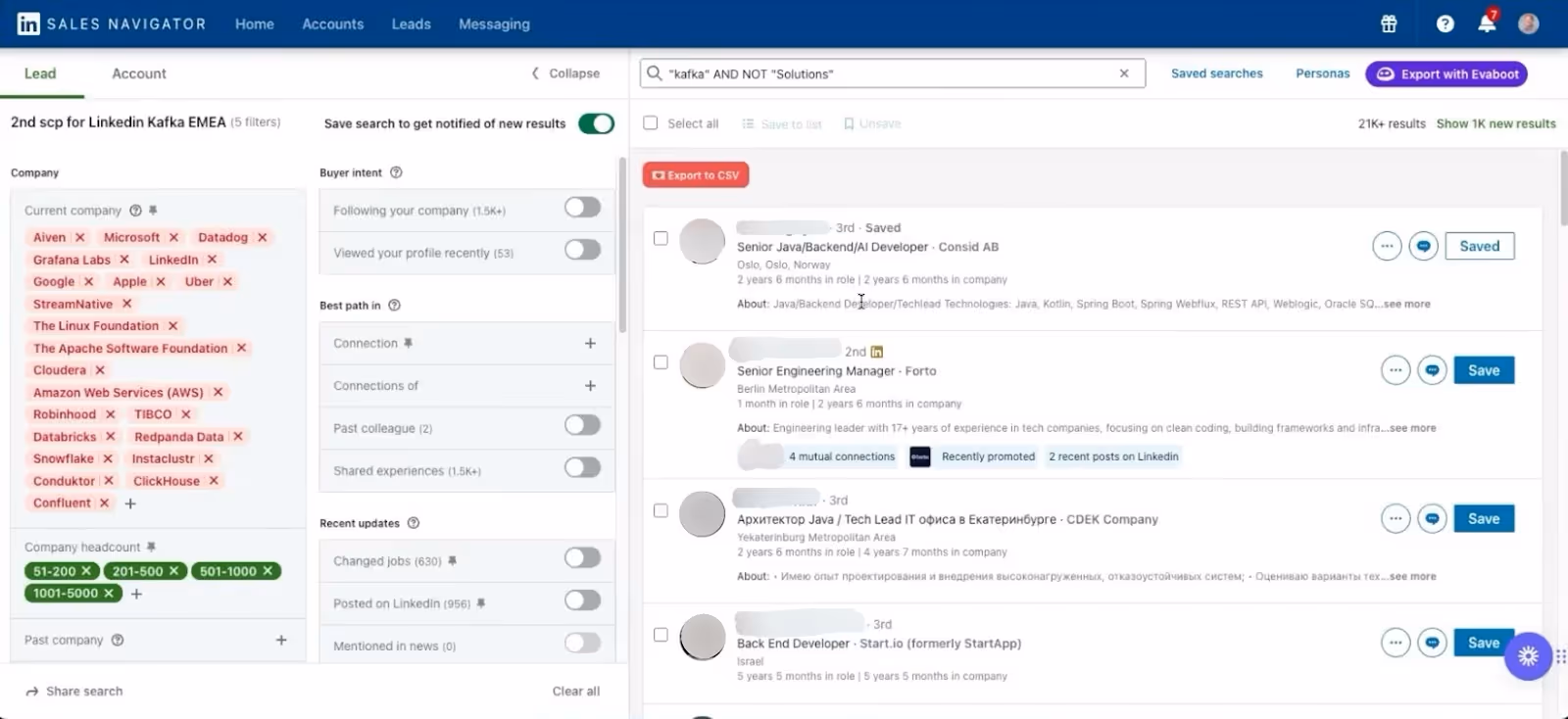Open more actions for Forto lead
Image resolution: width=1568 pixels, height=719 pixels.
[1396, 370]
